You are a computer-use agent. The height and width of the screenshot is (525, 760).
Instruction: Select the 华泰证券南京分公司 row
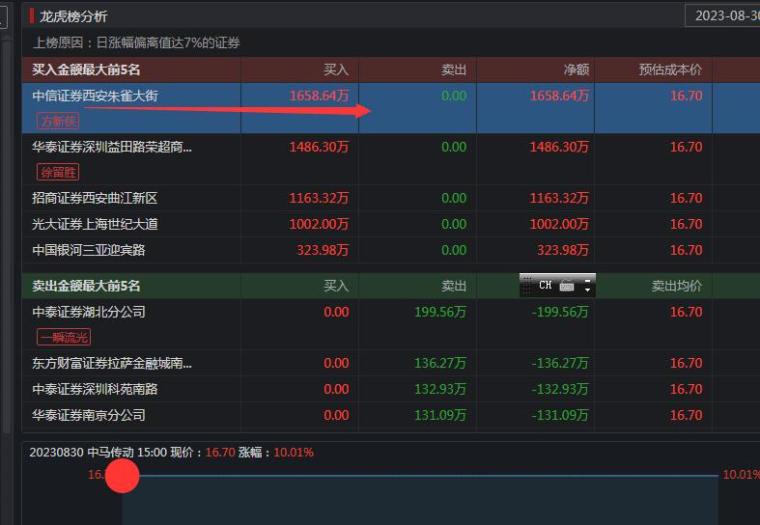click(x=391, y=415)
